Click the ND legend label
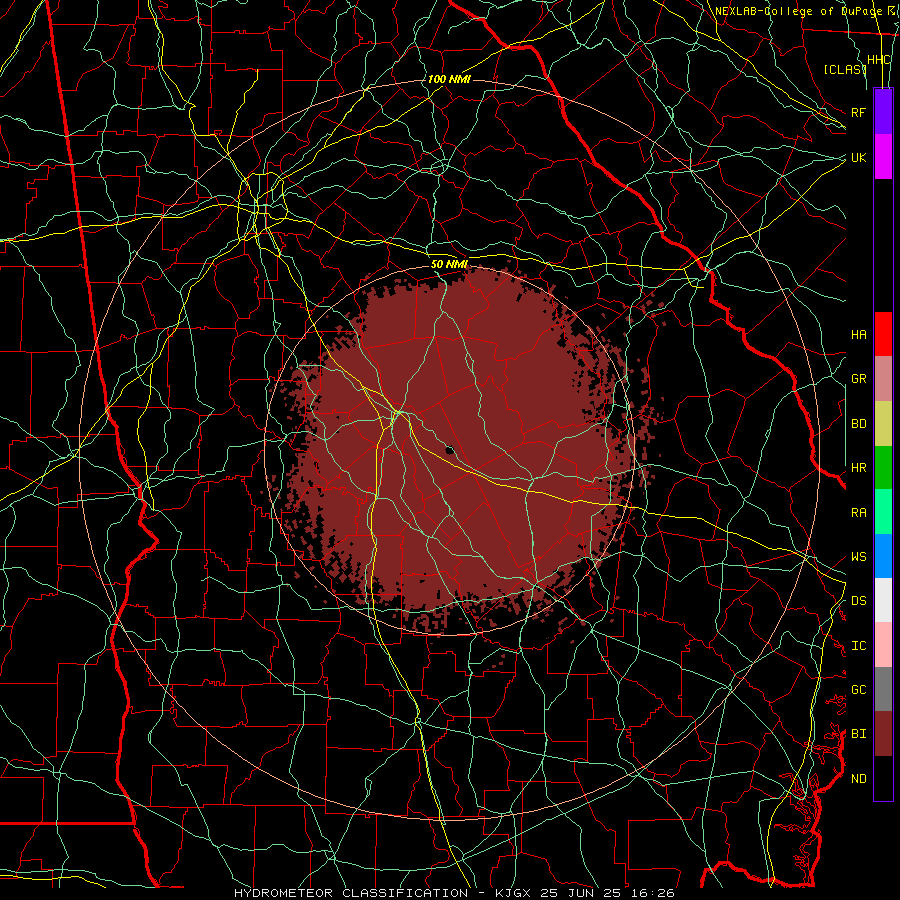Image resolution: width=900 pixels, height=900 pixels. point(859,779)
